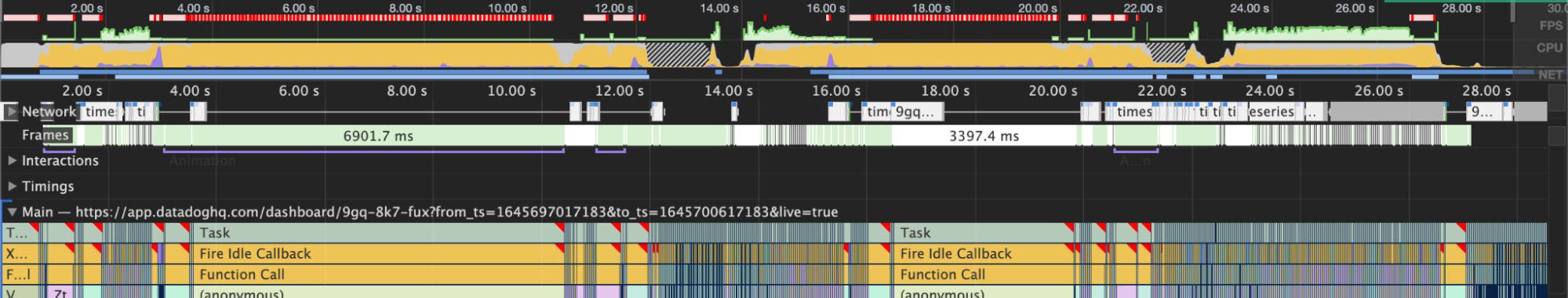The image size is (1568, 298).
Task: Select the Task block near 18 s
Action: pyautogui.click(x=984, y=233)
